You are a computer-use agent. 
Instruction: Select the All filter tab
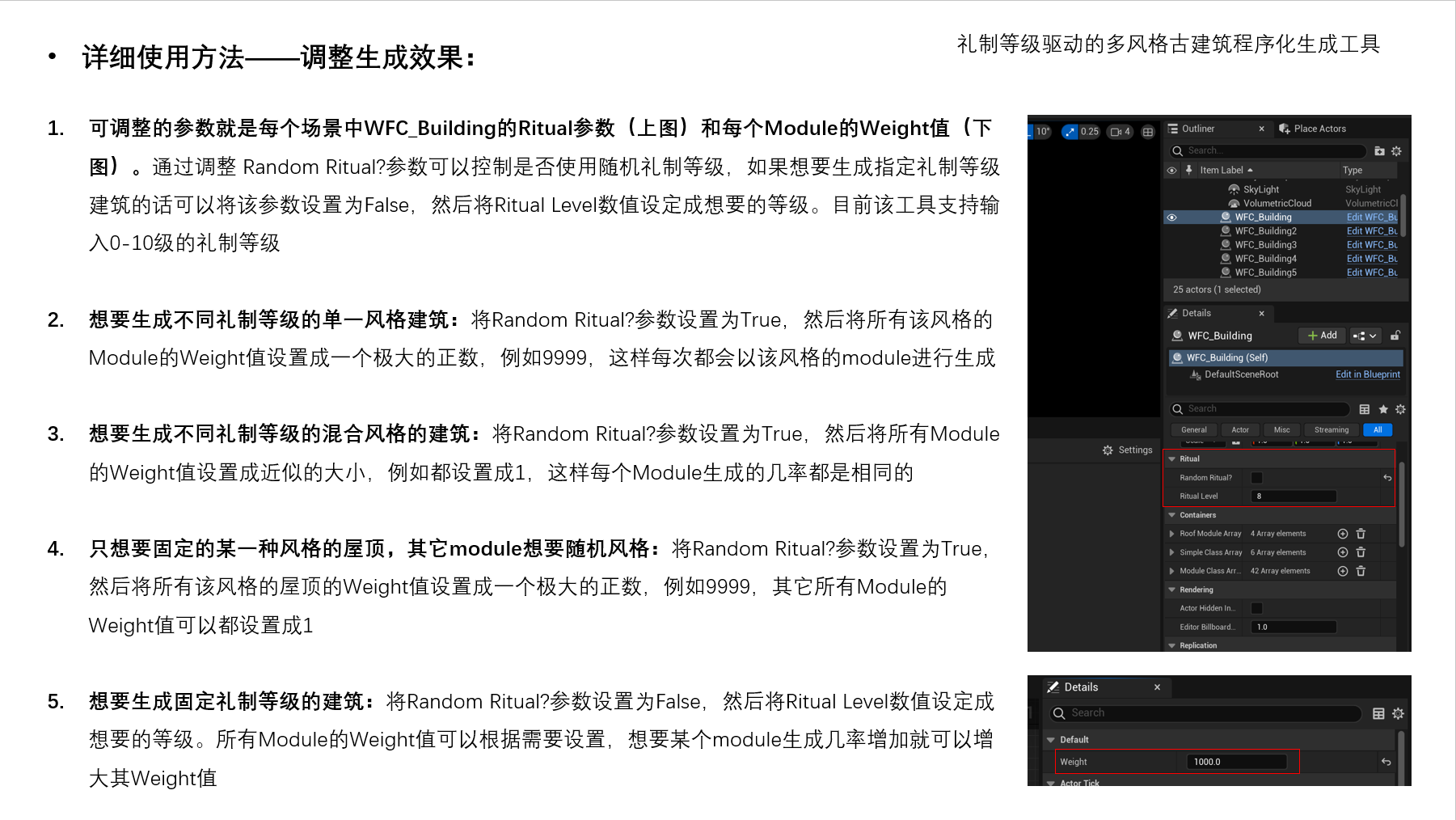(x=1378, y=430)
